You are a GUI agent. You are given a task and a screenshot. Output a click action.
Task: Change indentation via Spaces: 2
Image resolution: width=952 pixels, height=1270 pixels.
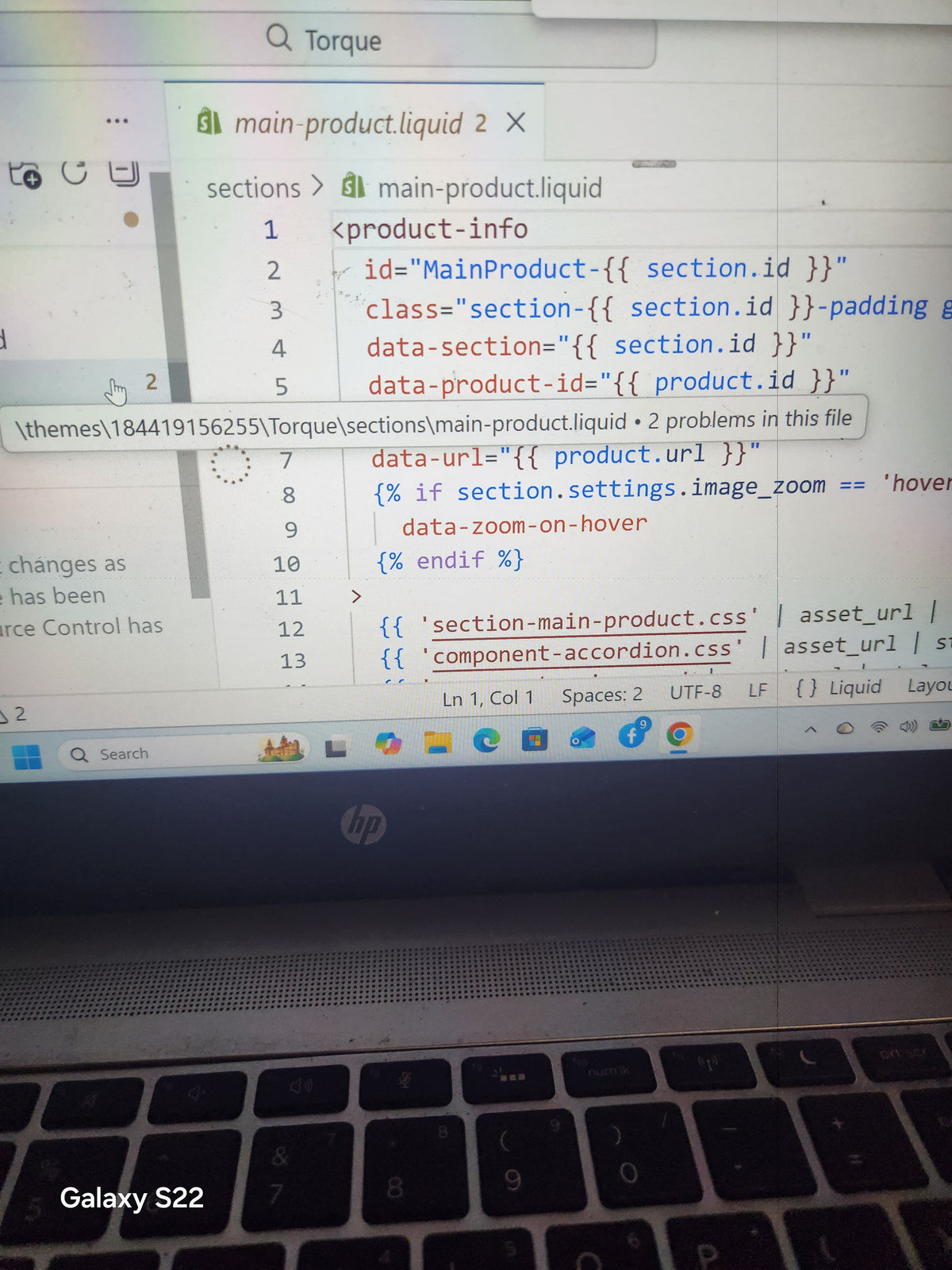point(602,695)
